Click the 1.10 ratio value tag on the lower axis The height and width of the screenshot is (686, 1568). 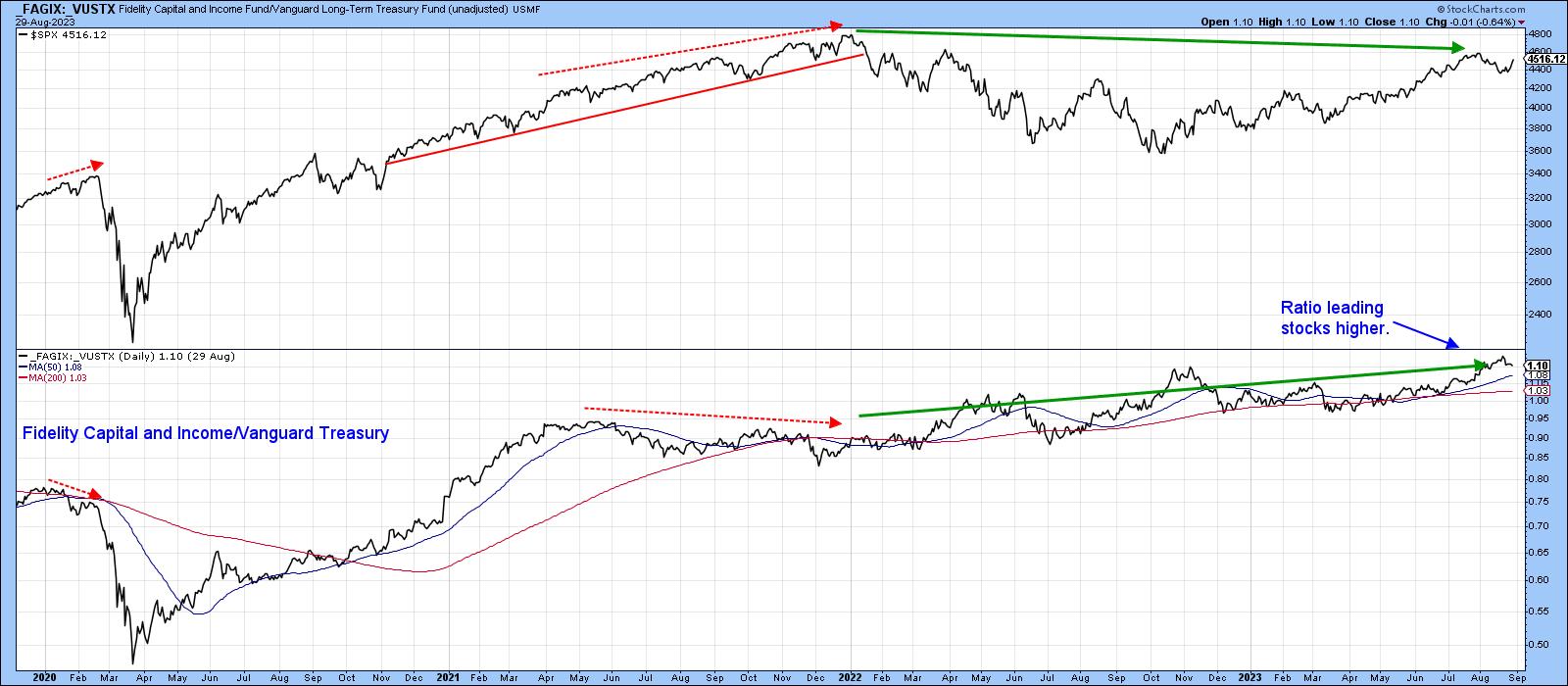[x=1538, y=365]
